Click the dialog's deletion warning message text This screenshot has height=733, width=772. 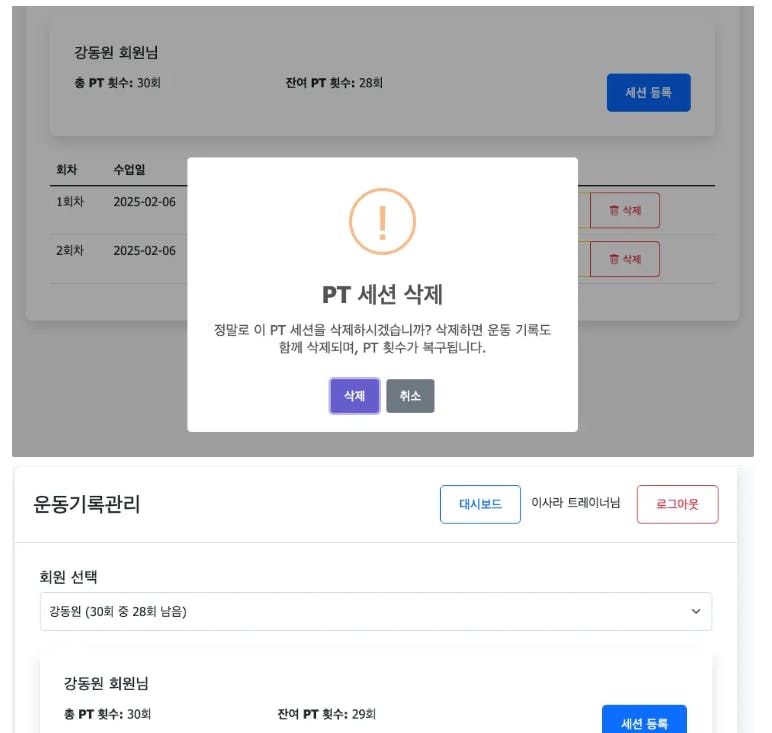[x=382, y=339]
